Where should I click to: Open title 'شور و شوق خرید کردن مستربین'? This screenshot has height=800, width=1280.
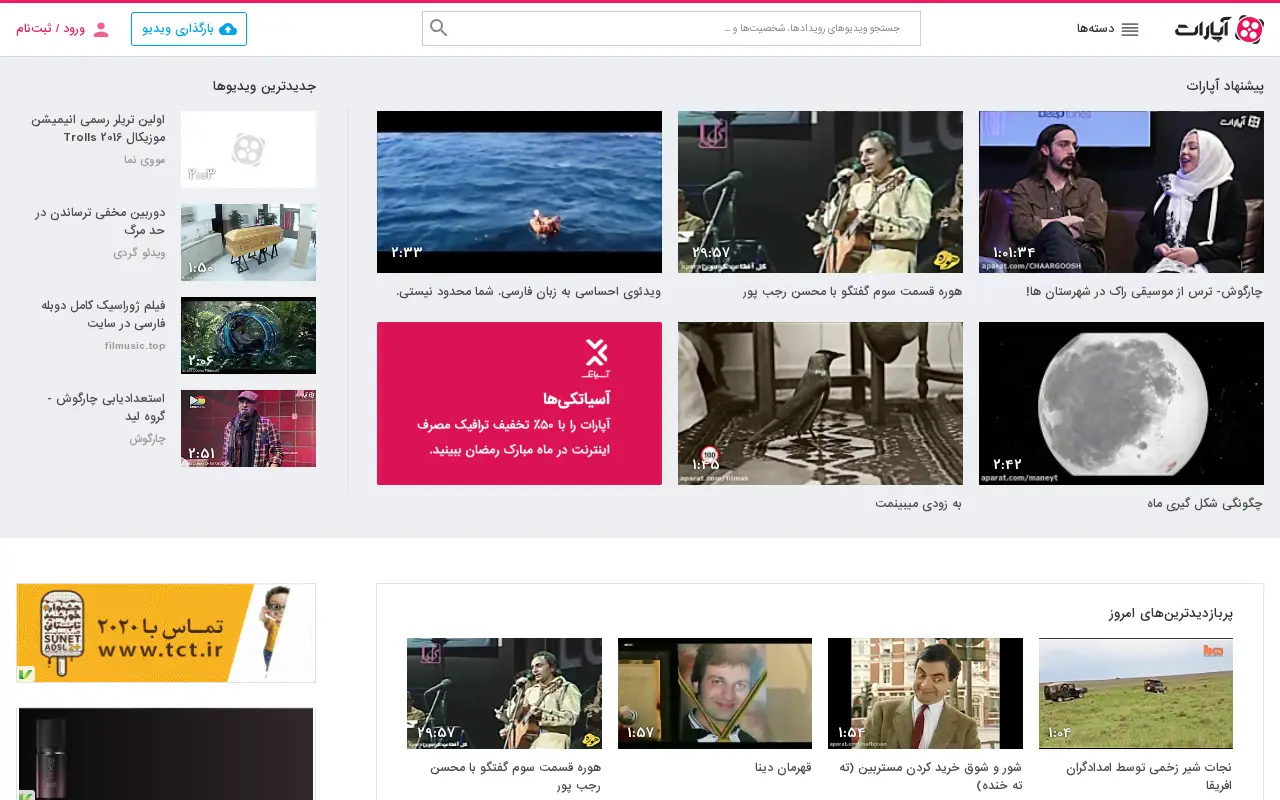tap(931, 777)
